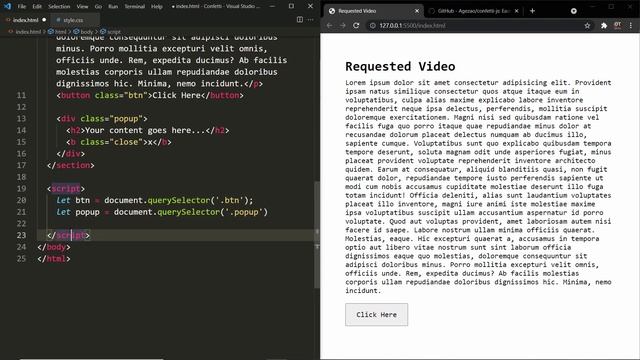Reload the browser page
This screenshot has height=360, width=640.
point(356,25)
